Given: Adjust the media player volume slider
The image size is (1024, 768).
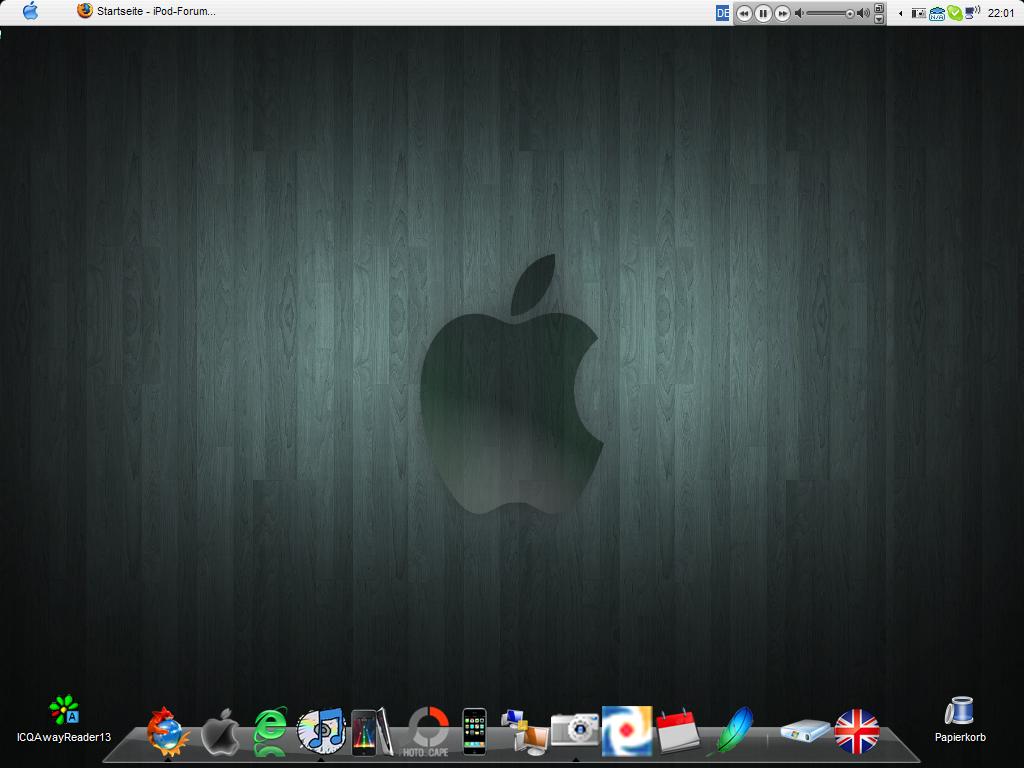Looking at the screenshot, I should (x=830, y=14).
